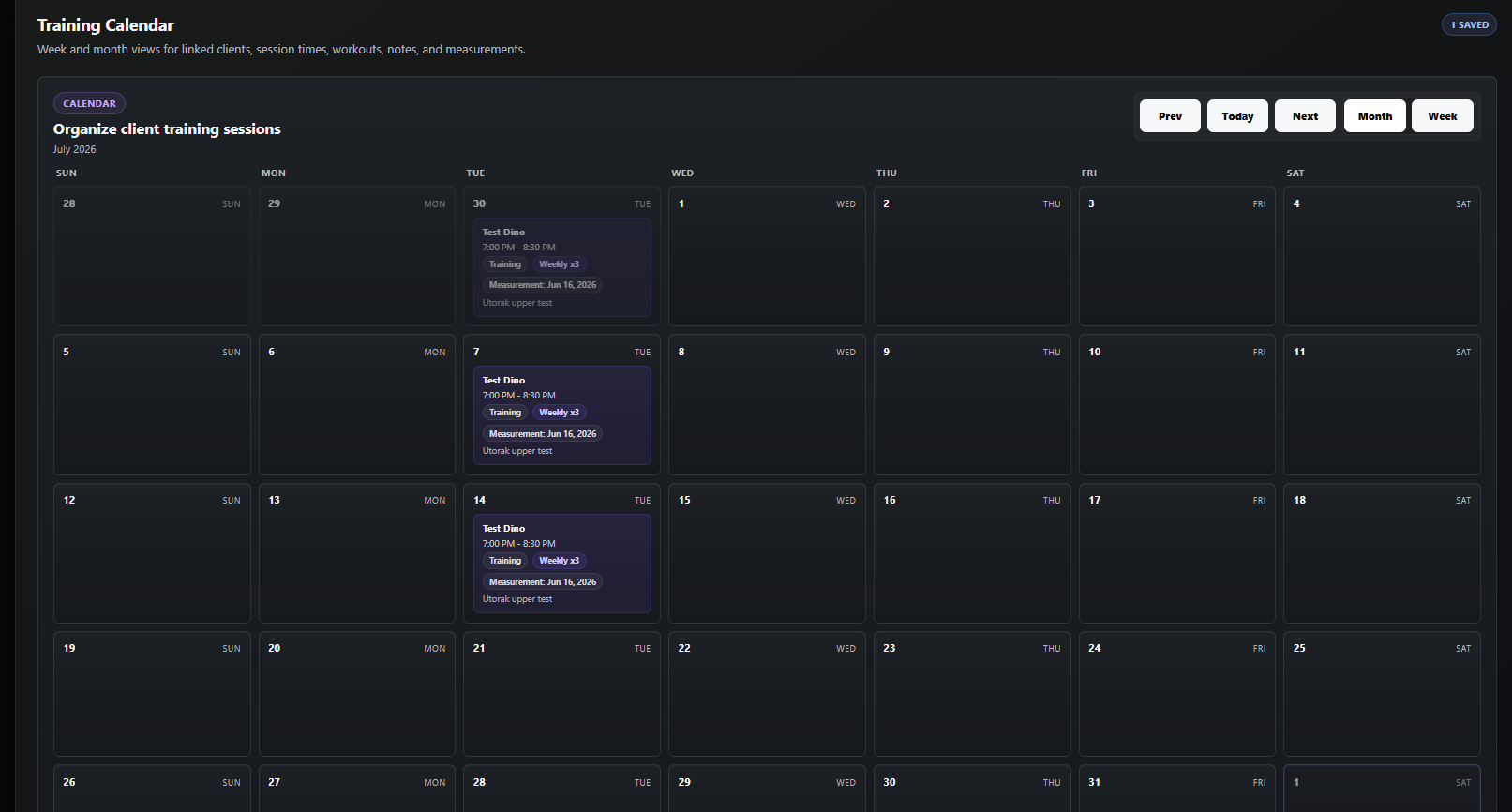Viewport: 1512px width, 812px height.
Task: Select the Monday July 6 cell
Action: click(x=357, y=404)
